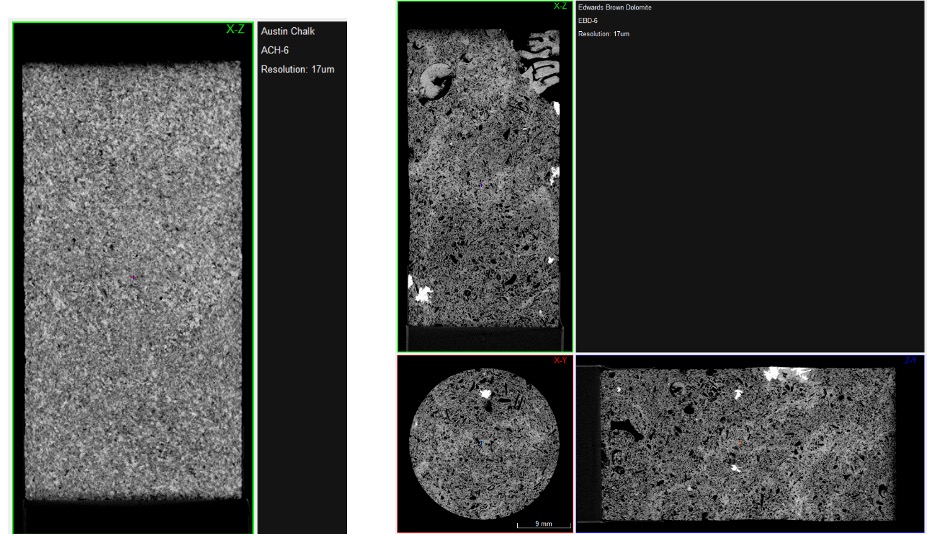
Task: Select the ACH-6 sample label
Action: pos(277,50)
